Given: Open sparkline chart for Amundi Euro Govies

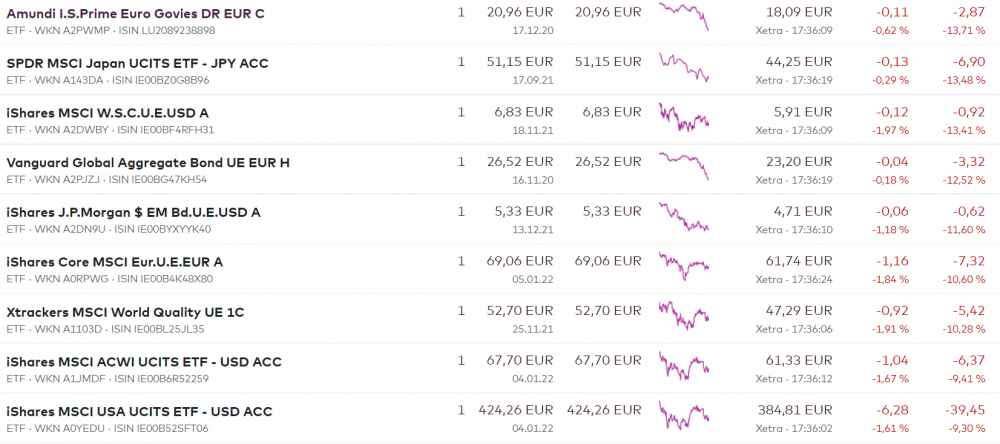Looking at the screenshot, I should [x=683, y=16].
